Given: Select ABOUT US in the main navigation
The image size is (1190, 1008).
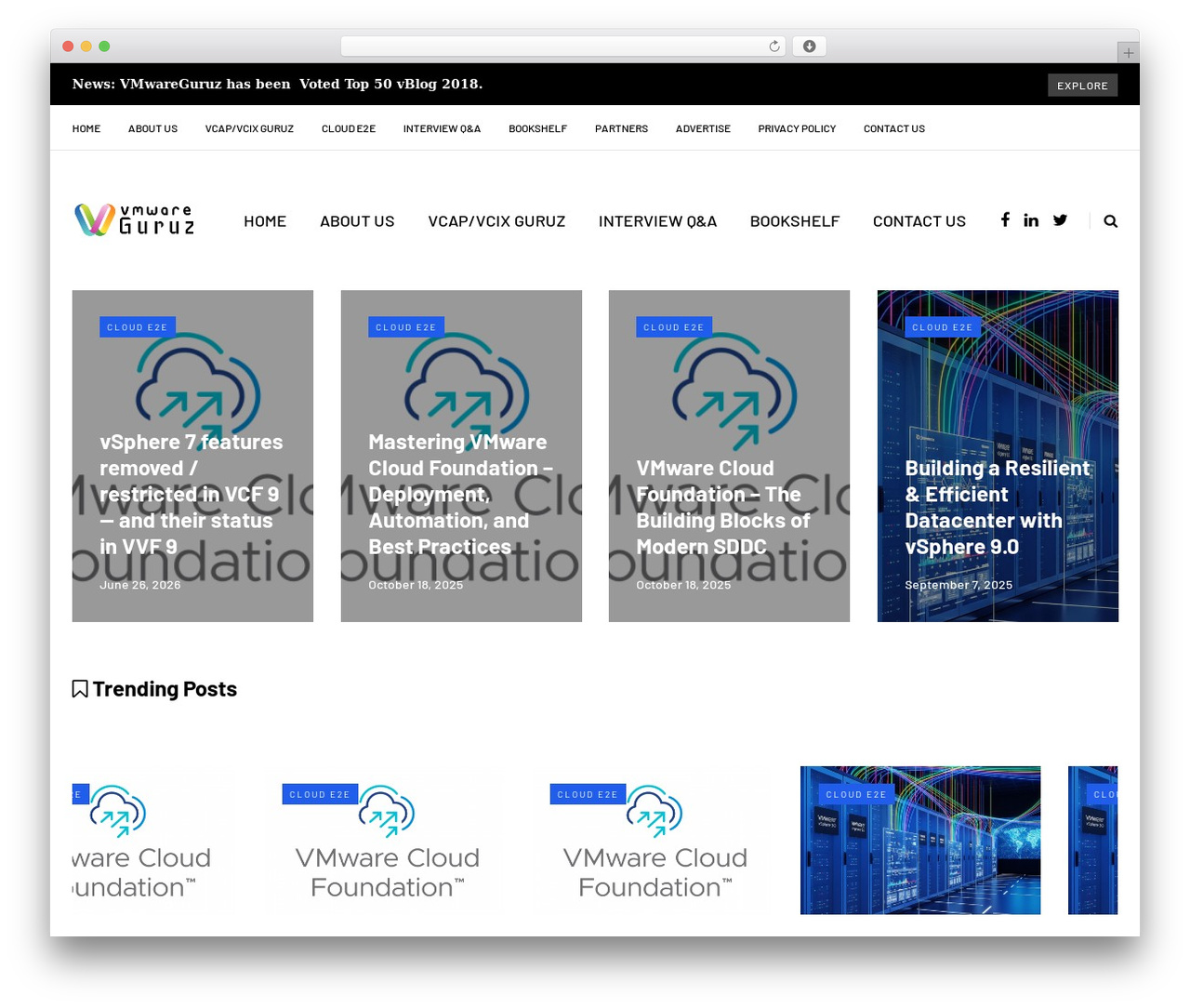Looking at the screenshot, I should [357, 221].
